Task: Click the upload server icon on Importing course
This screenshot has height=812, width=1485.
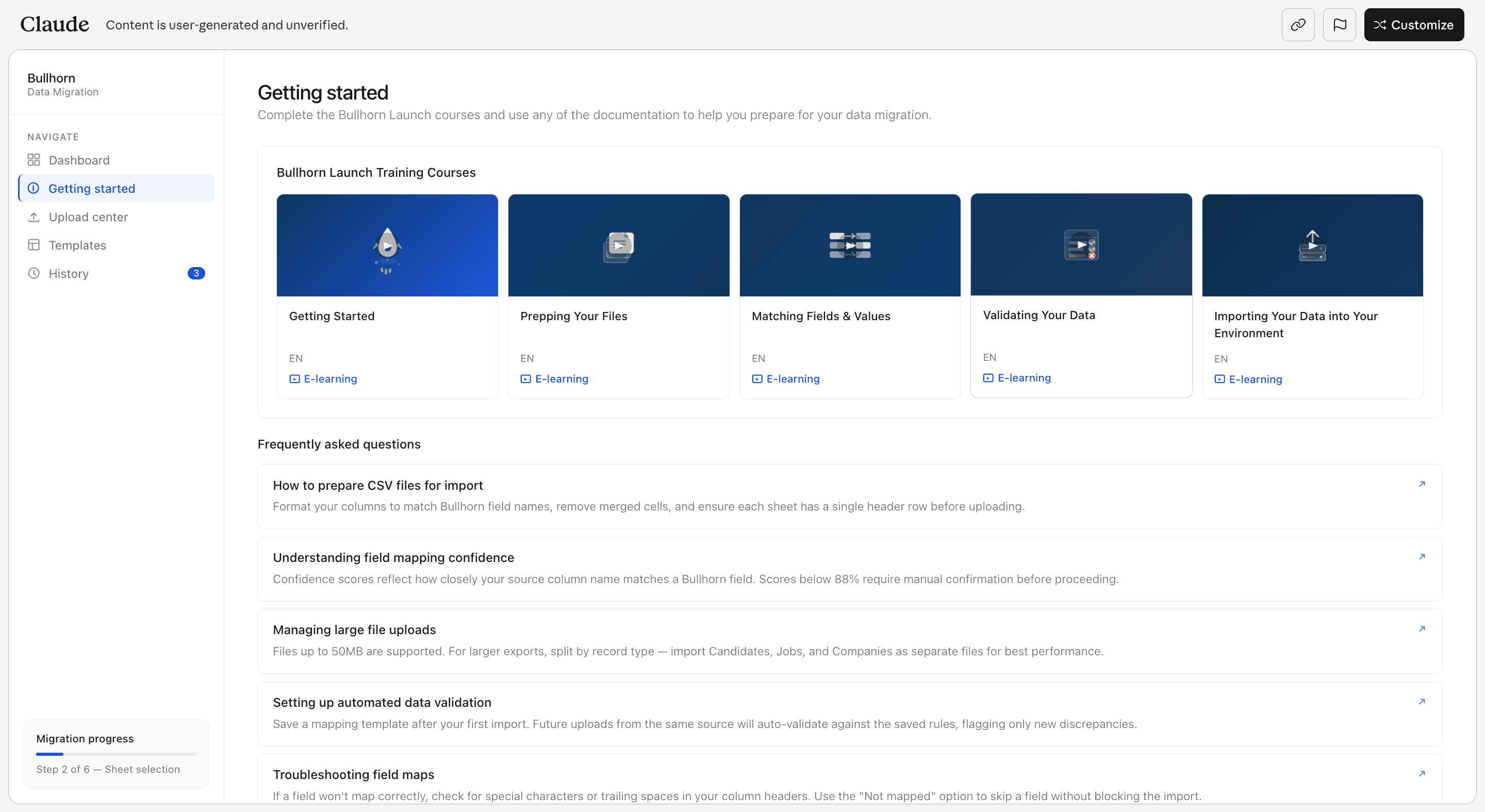Action: 1313,245
